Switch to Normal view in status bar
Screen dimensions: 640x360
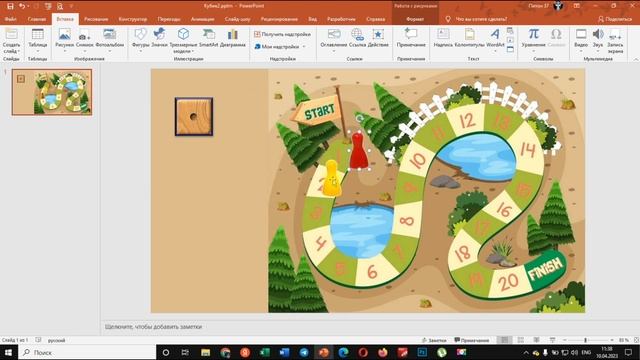pyautogui.click(x=504, y=340)
